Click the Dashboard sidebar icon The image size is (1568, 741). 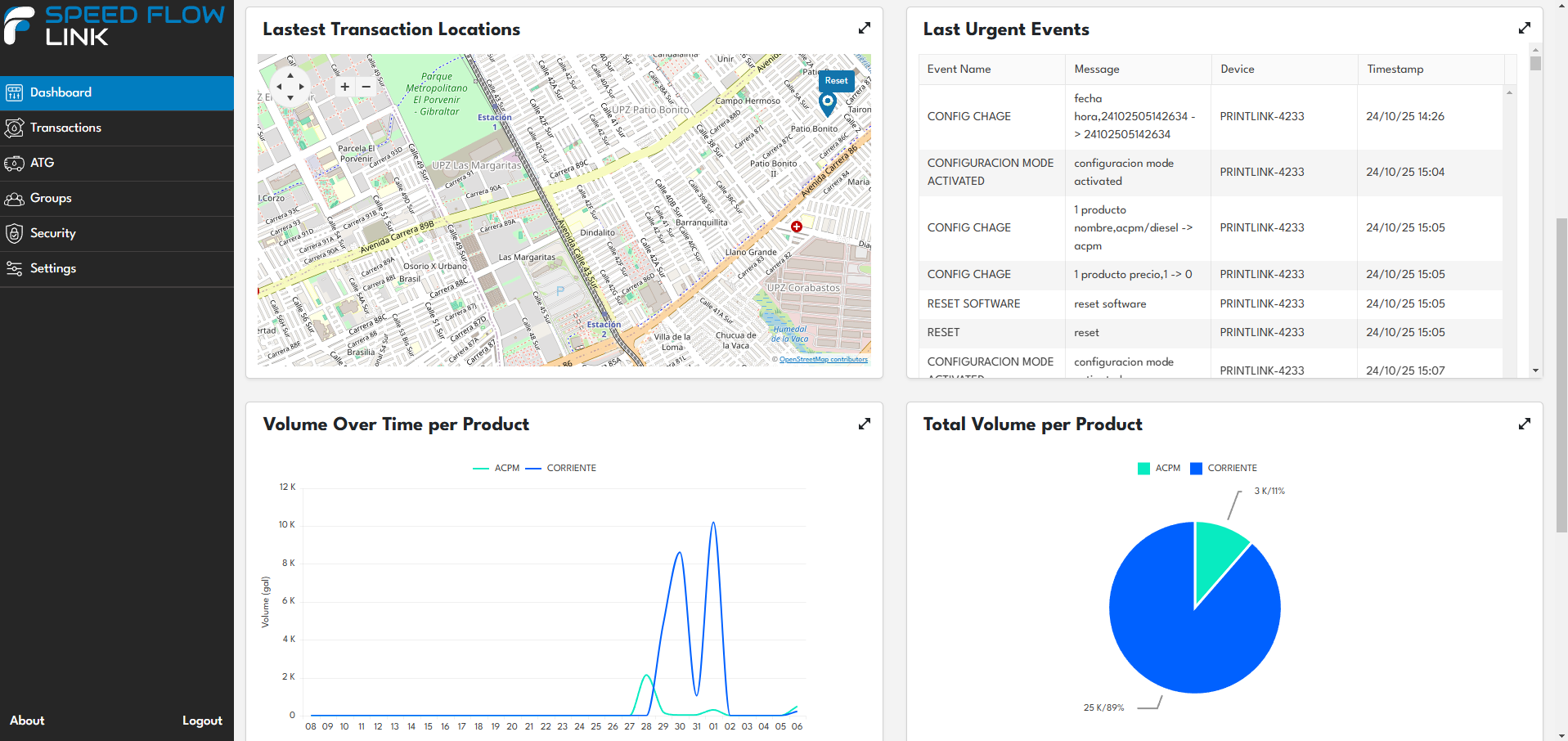(14, 93)
